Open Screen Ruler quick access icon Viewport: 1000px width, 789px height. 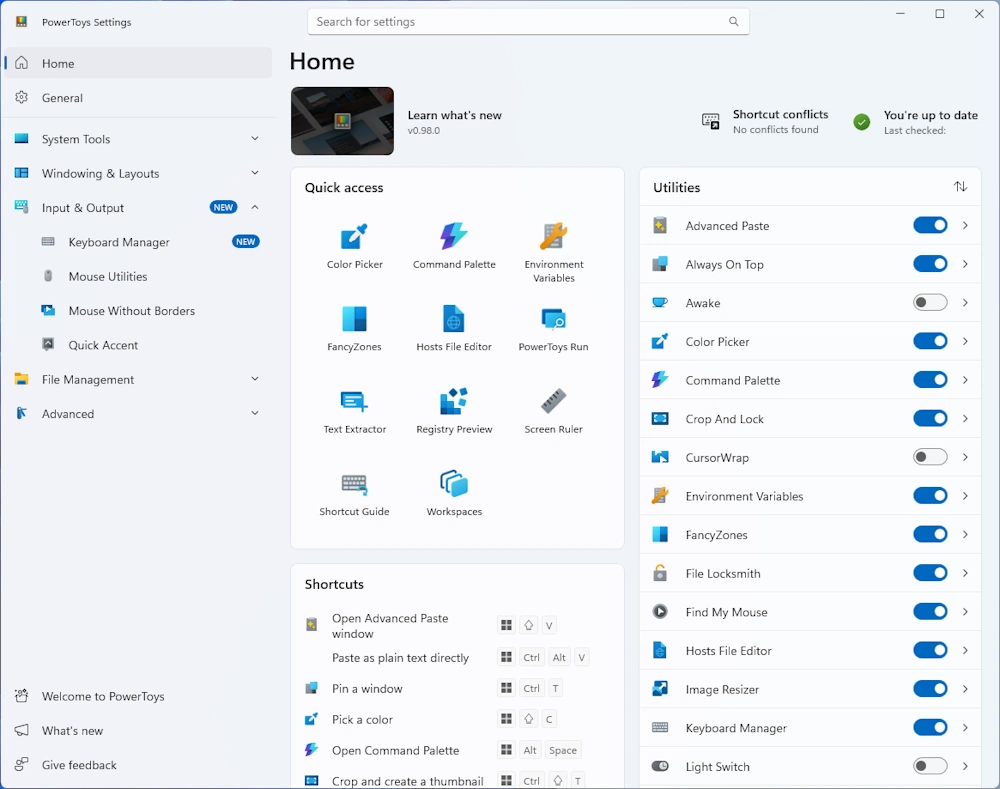coord(553,410)
